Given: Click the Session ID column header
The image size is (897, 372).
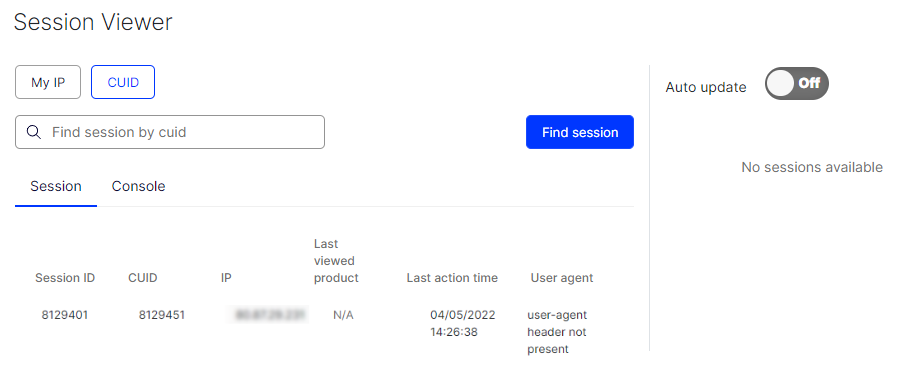Looking at the screenshot, I should pyautogui.click(x=65, y=278).
